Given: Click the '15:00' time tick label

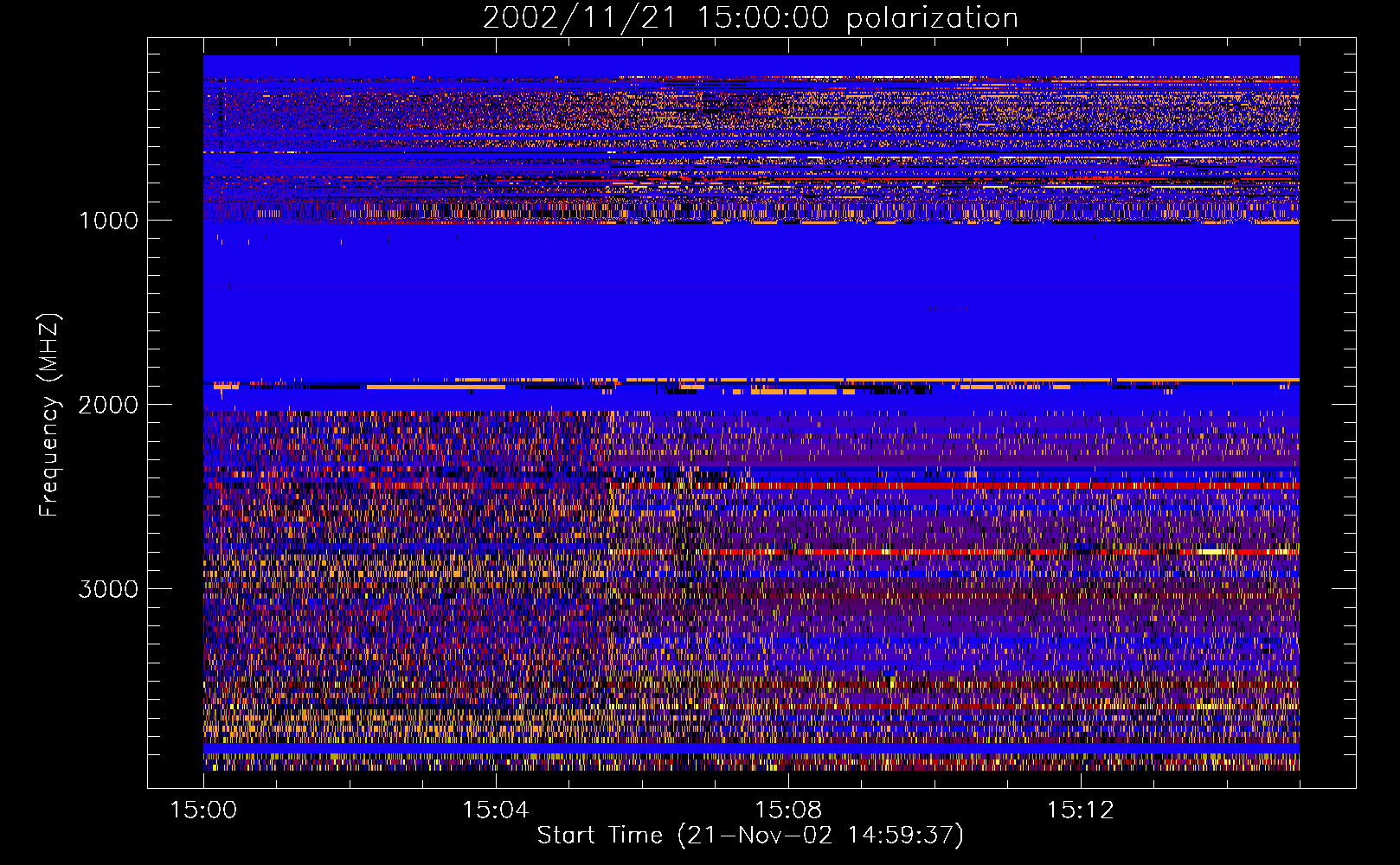Looking at the screenshot, I should pyautogui.click(x=203, y=811).
